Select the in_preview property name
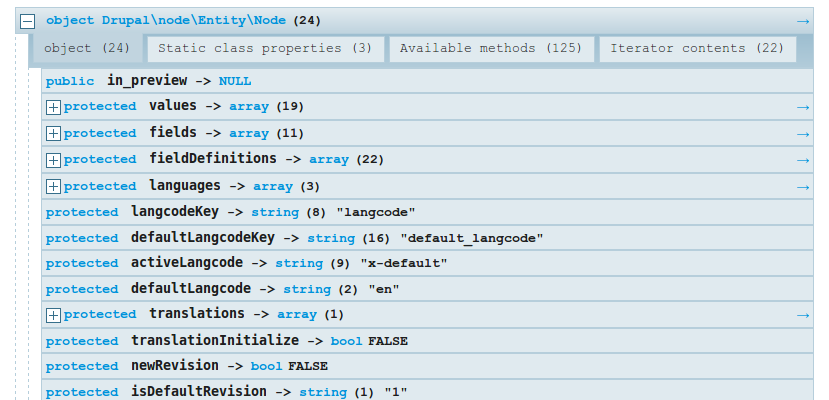This screenshot has width=829, height=400. 147,81
